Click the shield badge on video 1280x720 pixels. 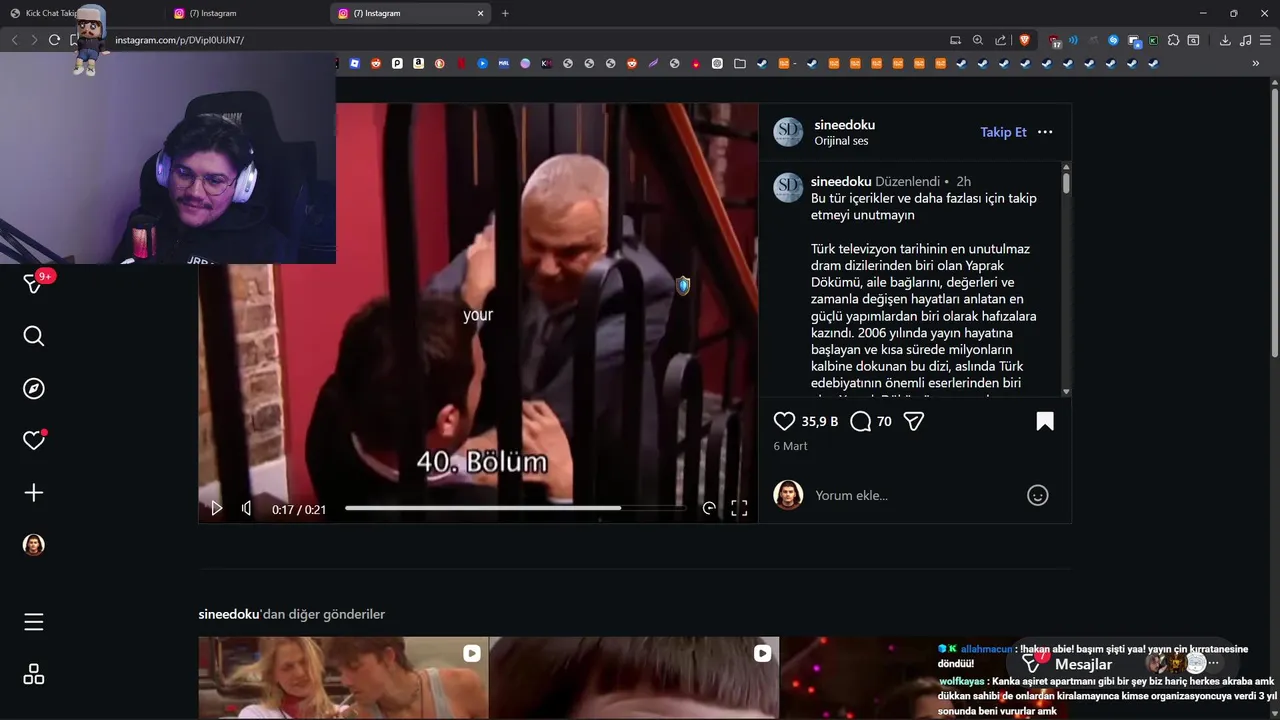coord(683,286)
